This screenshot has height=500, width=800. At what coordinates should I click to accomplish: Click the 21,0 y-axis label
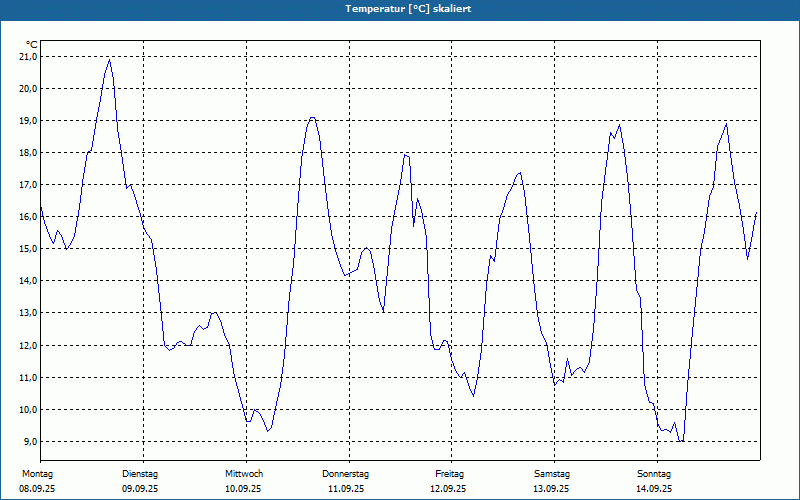tap(29, 57)
